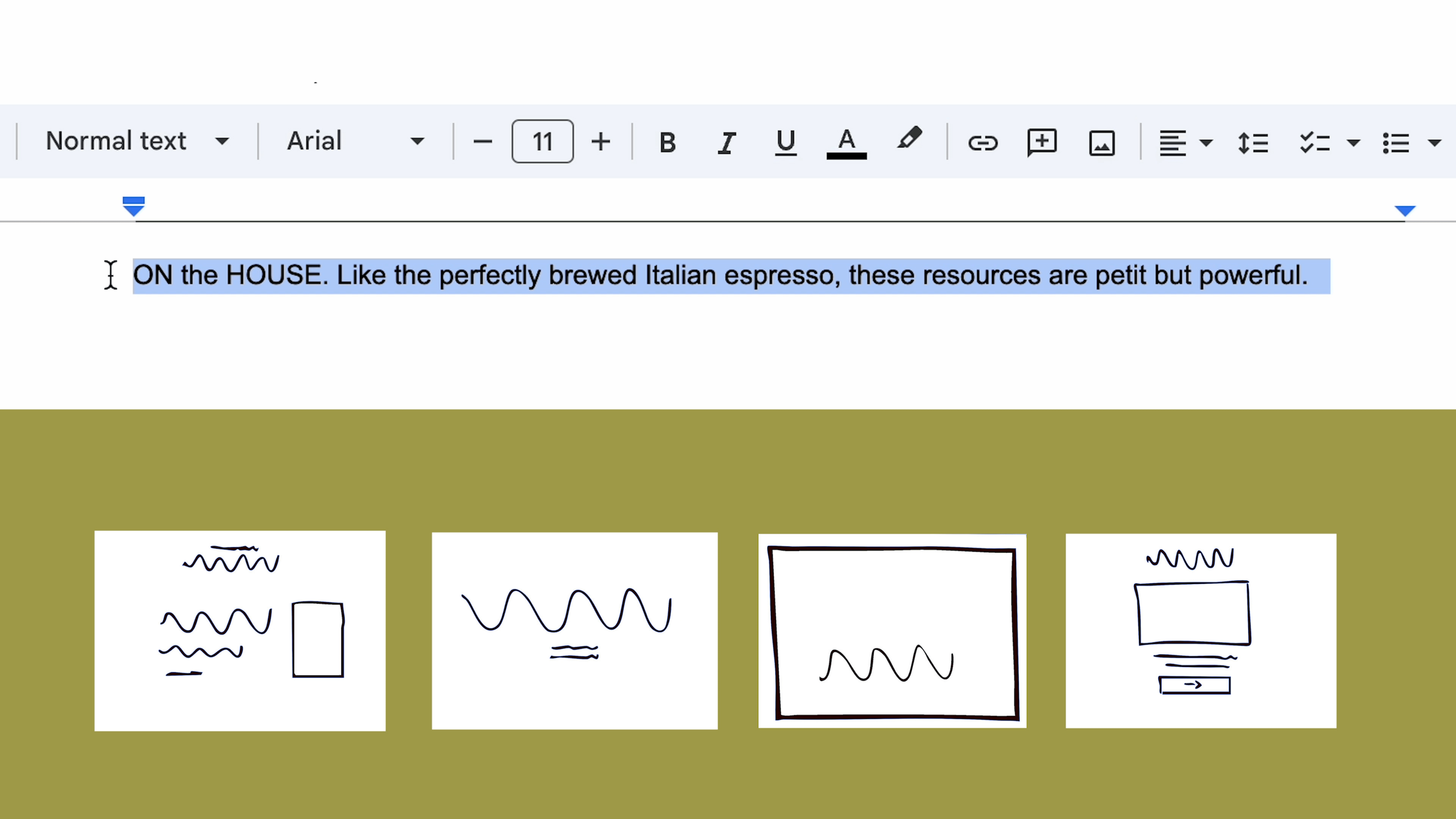Toggle bold formatting
This screenshot has height=819, width=1456.
(x=667, y=142)
